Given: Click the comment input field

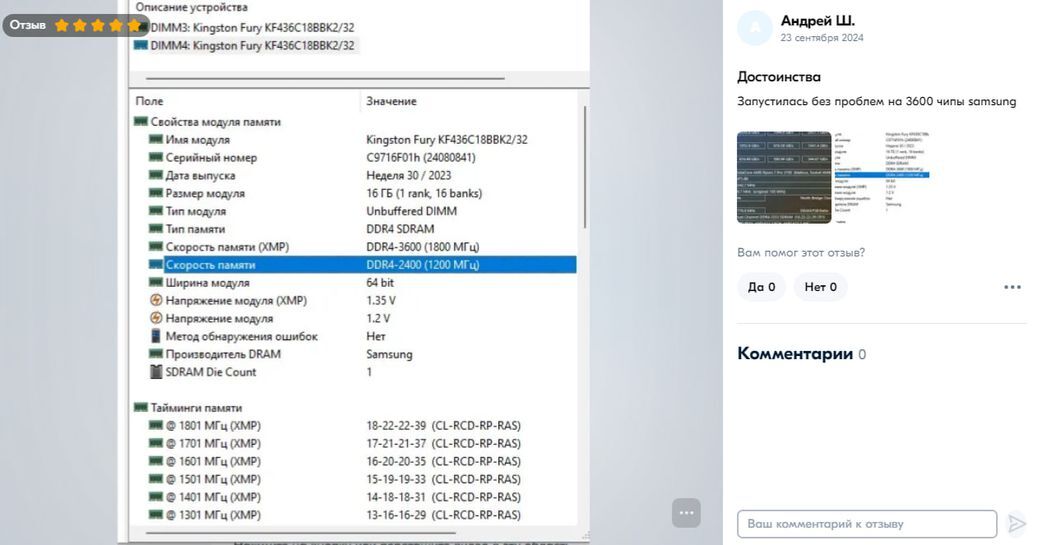Looking at the screenshot, I should [866, 524].
